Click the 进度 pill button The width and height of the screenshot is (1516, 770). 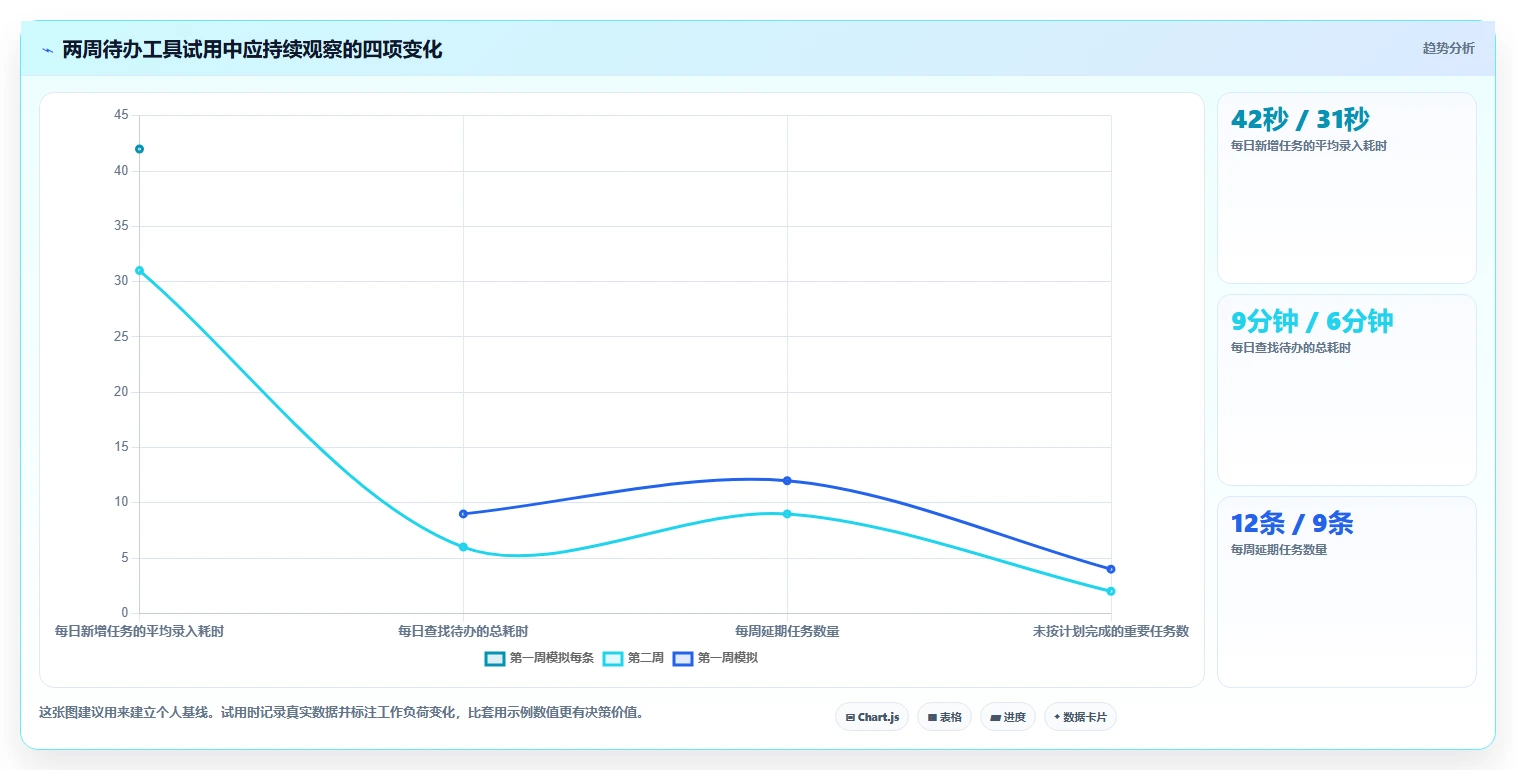coord(1008,717)
